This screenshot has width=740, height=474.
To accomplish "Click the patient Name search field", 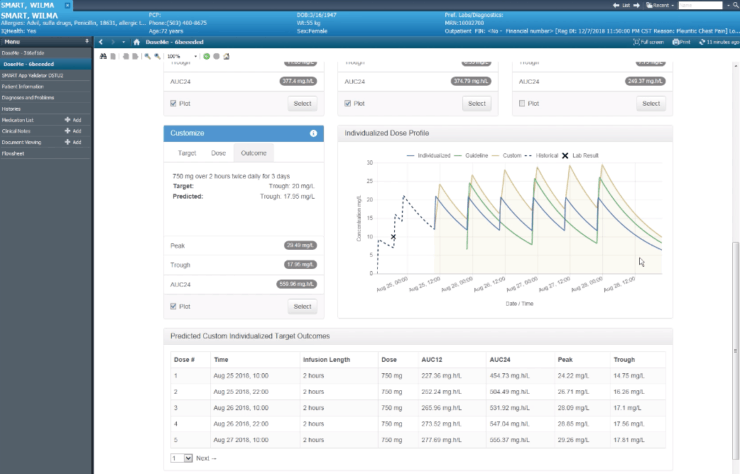I will click(700, 5).
